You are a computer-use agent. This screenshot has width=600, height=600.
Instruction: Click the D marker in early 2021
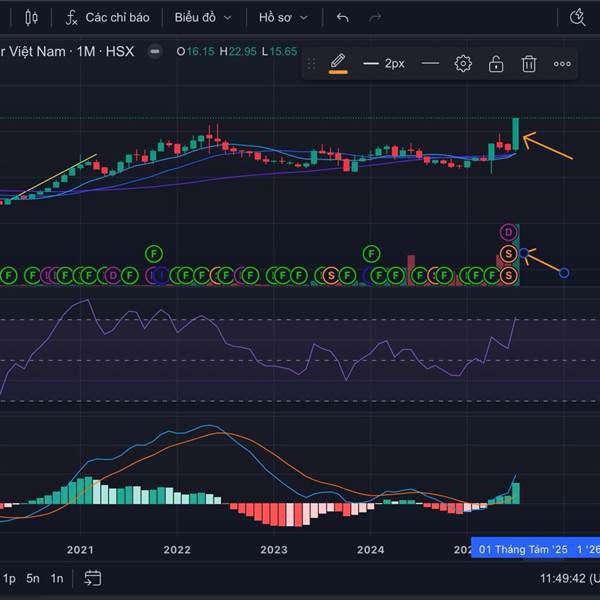[112, 275]
